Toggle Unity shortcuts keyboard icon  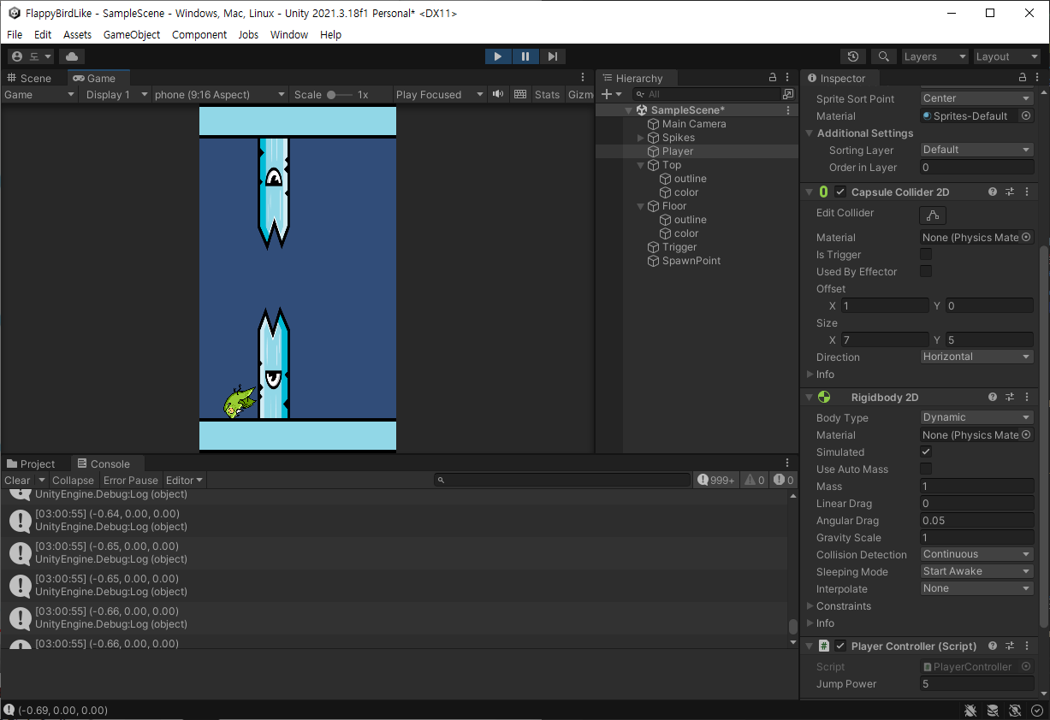pyautogui.click(x=520, y=94)
